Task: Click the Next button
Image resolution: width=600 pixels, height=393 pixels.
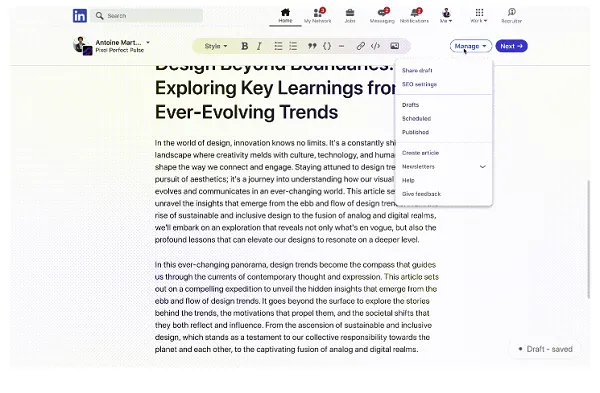Action: (512, 46)
